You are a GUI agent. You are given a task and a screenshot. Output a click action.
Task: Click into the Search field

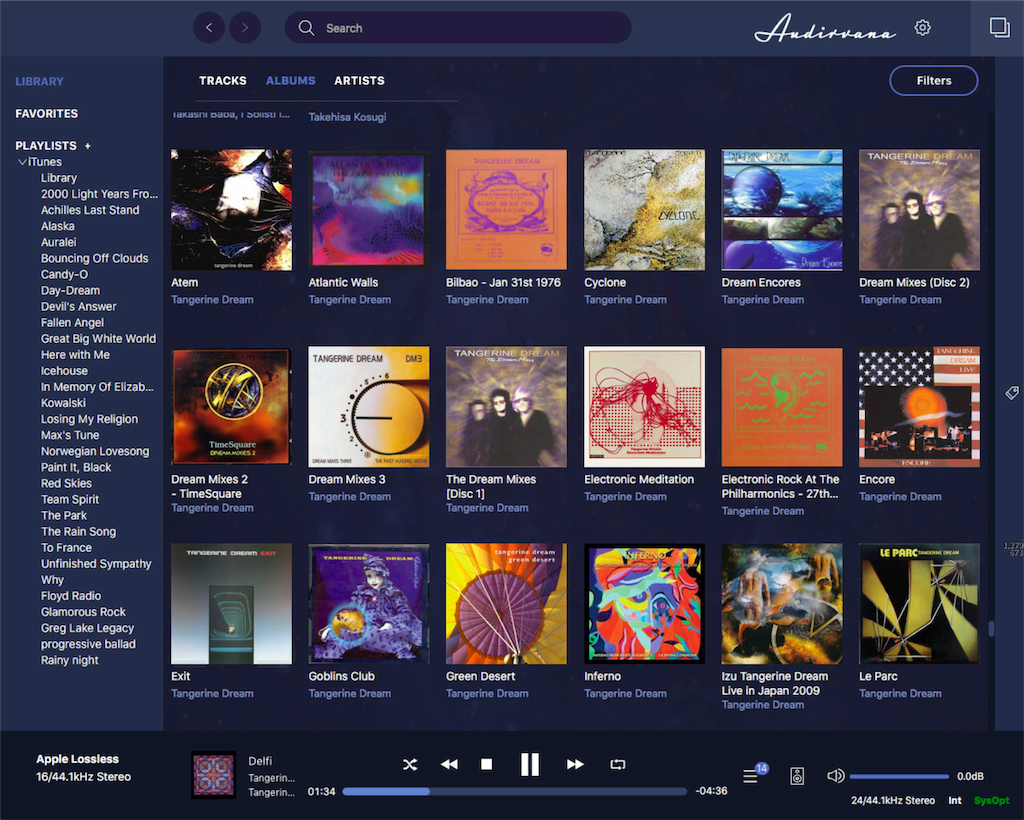point(458,27)
